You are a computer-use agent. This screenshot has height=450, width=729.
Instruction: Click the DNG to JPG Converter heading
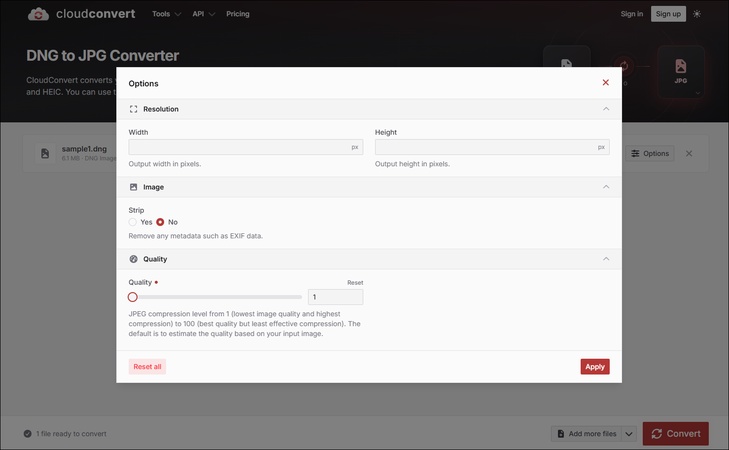102,55
